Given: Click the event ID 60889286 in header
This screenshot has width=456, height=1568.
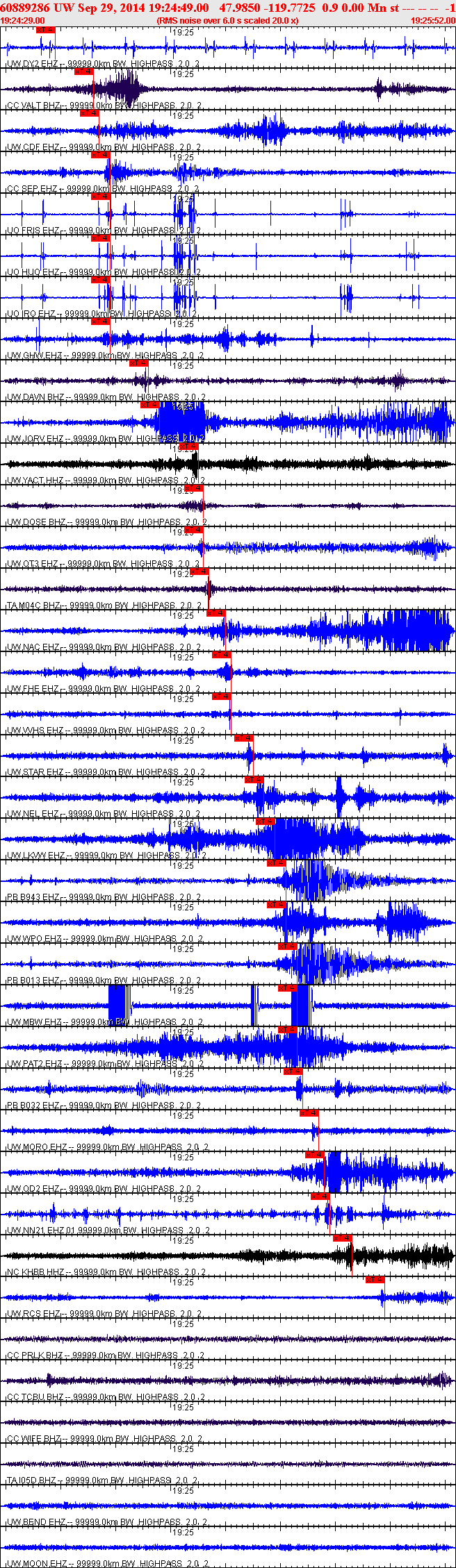Looking at the screenshot, I should pyautogui.click(x=26, y=8).
